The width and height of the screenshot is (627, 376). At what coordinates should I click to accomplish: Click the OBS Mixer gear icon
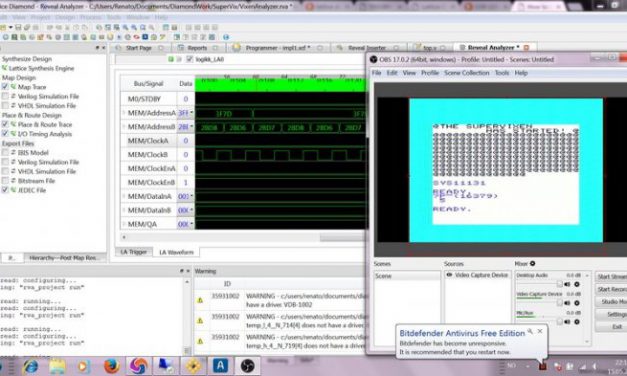(533, 264)
